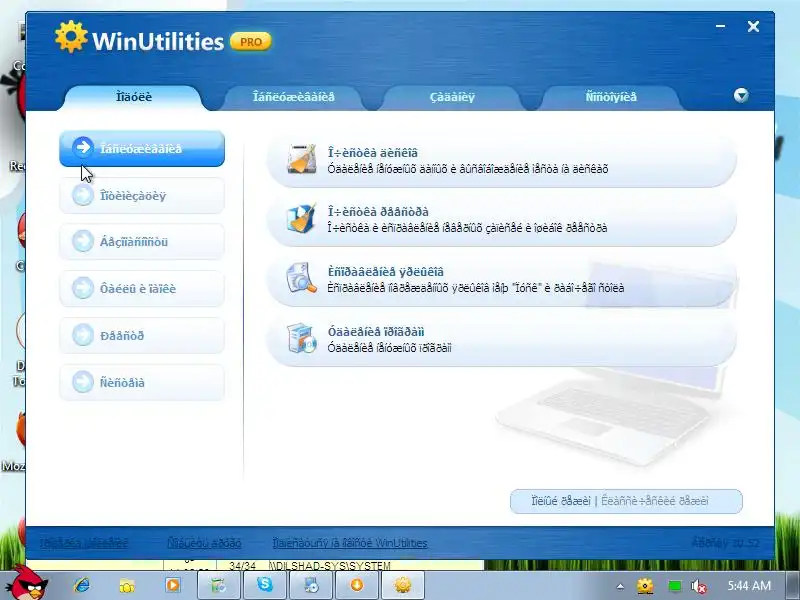Click the taskbar clock showing 5:44 AM
This screenshot has width=800, height=600.
point(749,586)
